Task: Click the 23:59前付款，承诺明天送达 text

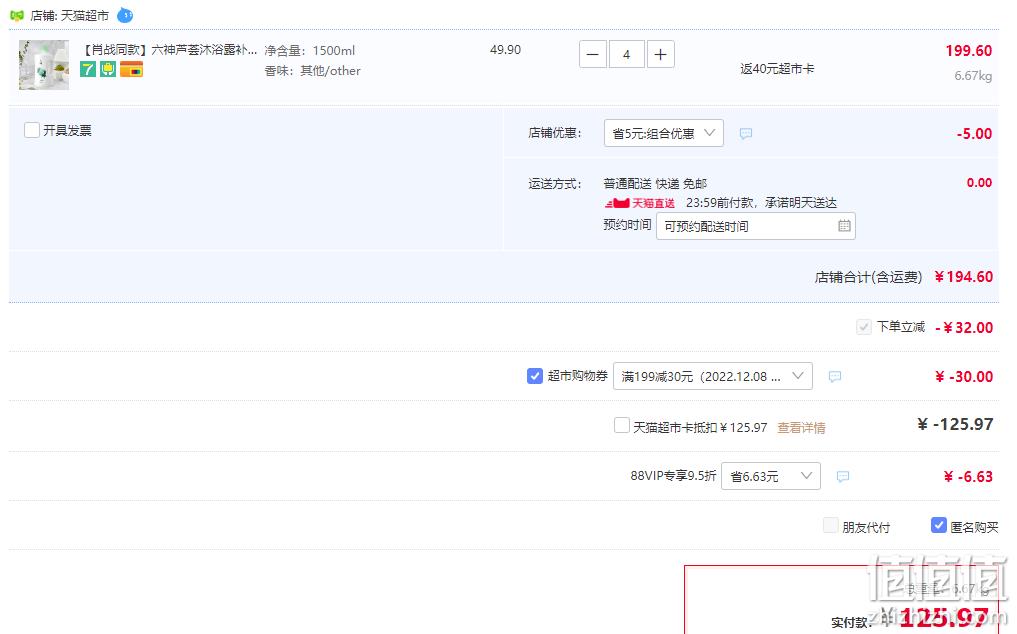Action: pos(761,203)
